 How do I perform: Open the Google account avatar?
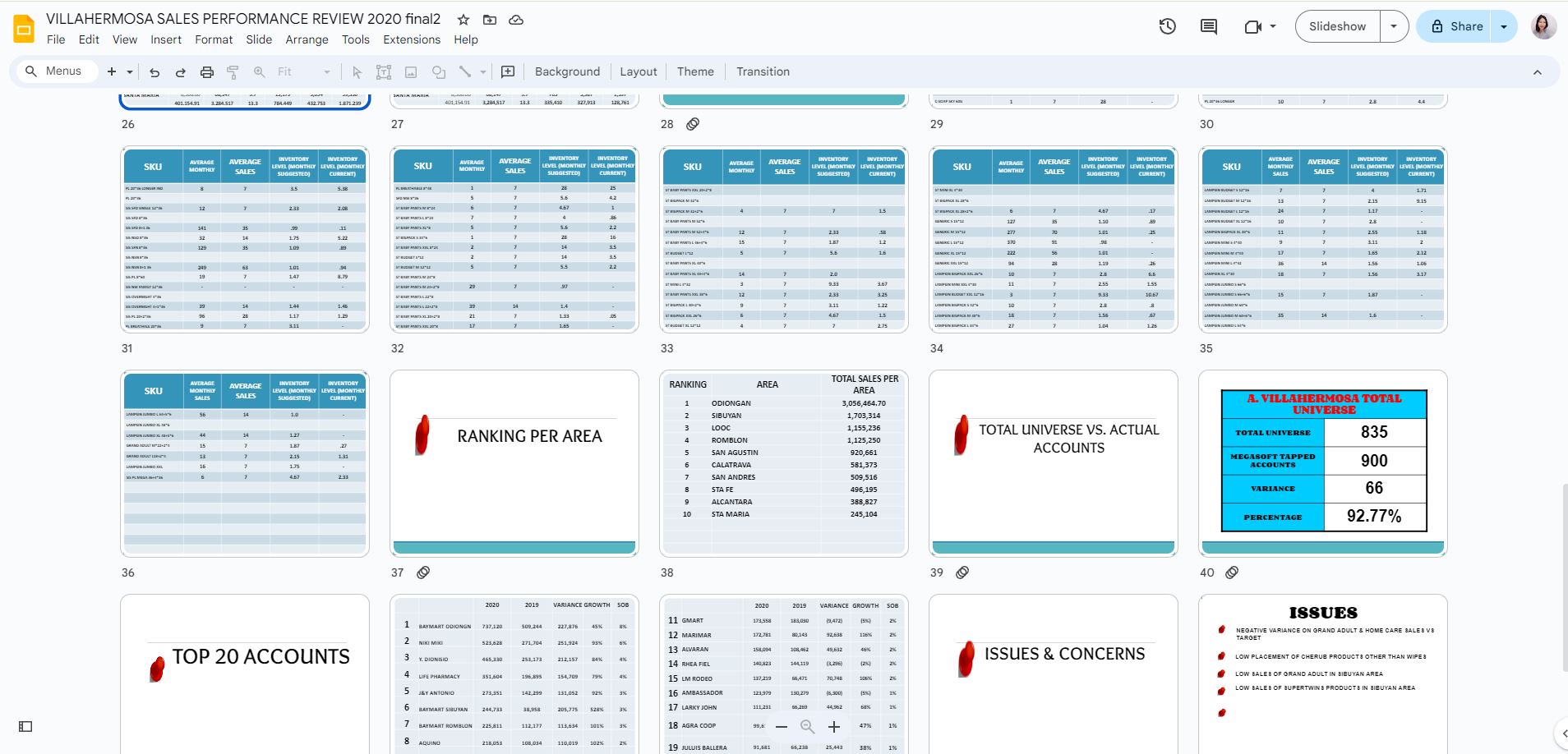(x=1543, y=26)
